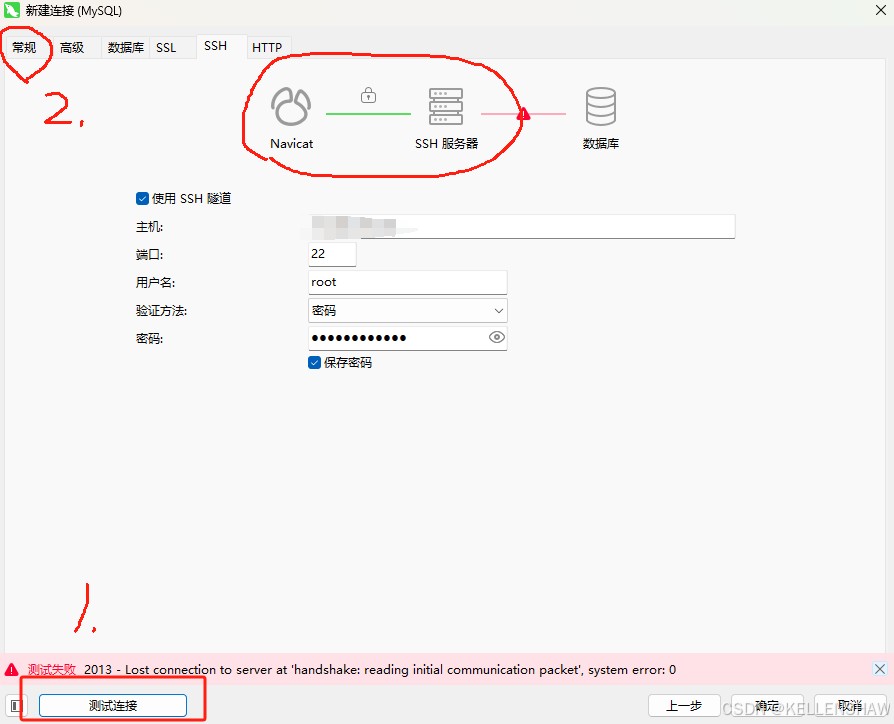Close the 新建连接 dialog window
894x724 pixels.
(880, 10)
